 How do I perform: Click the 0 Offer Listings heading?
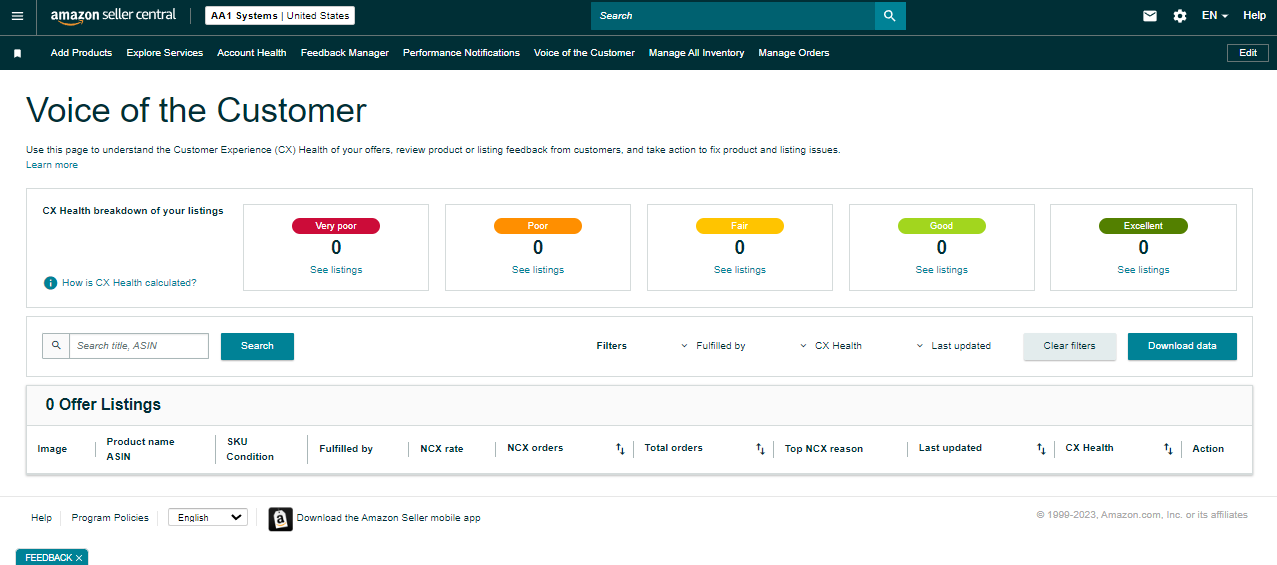[x=103, y=405]
